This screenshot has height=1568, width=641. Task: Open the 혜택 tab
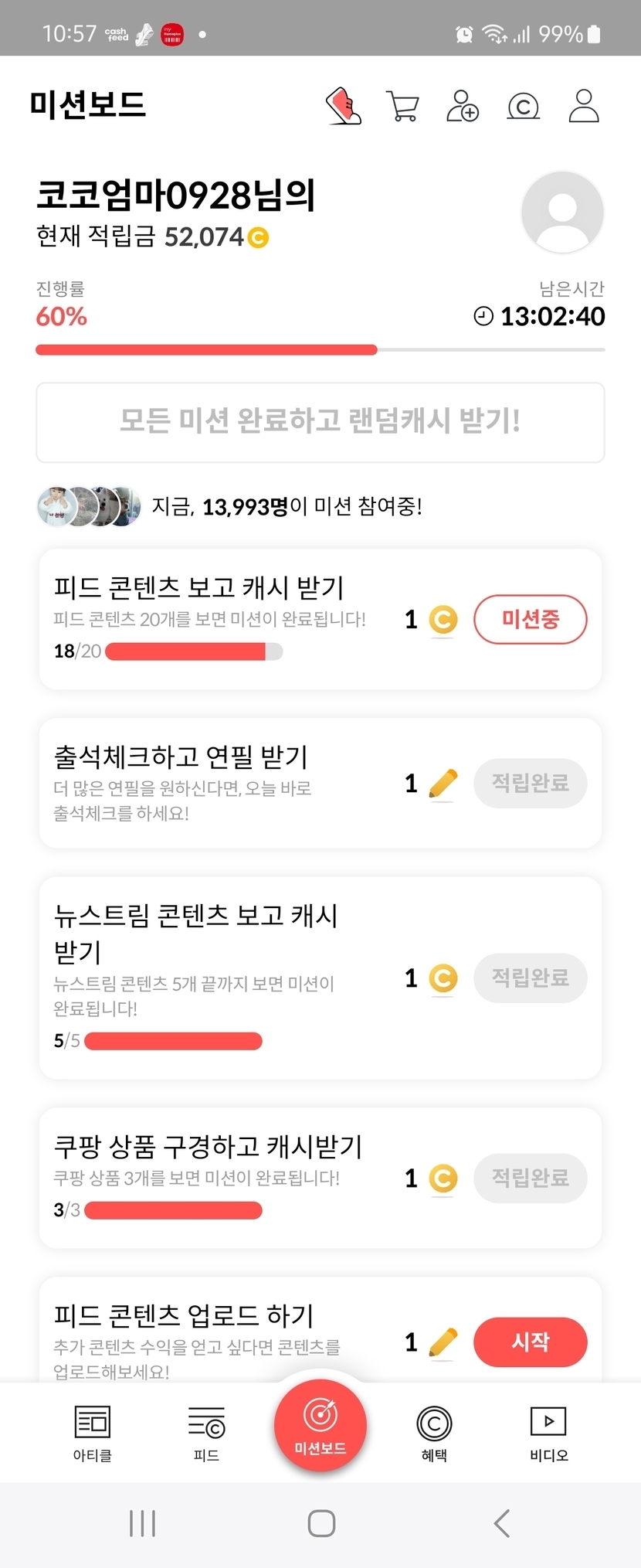tap(434, 1433)
